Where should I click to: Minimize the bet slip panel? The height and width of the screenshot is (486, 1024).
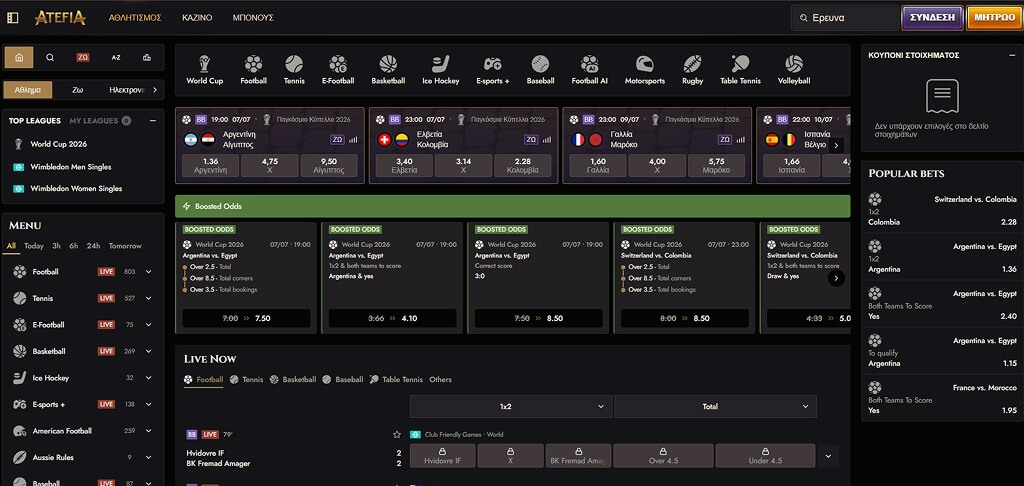(1012, 56)
